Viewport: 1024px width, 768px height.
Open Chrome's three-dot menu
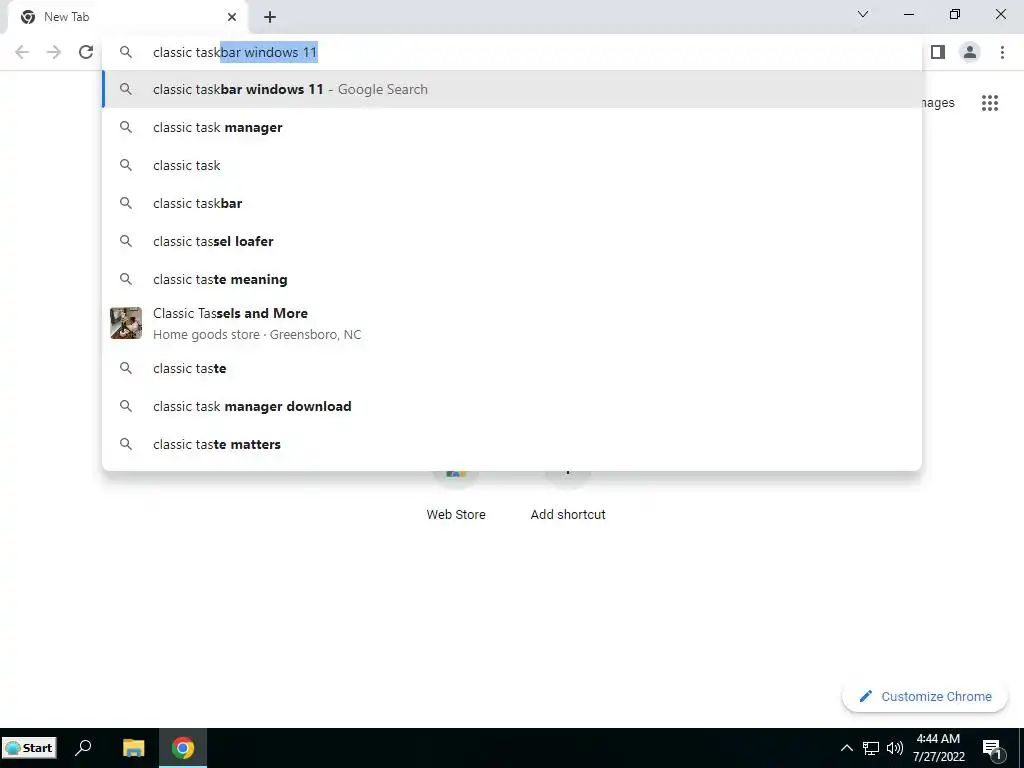(x=1002, y=52)
